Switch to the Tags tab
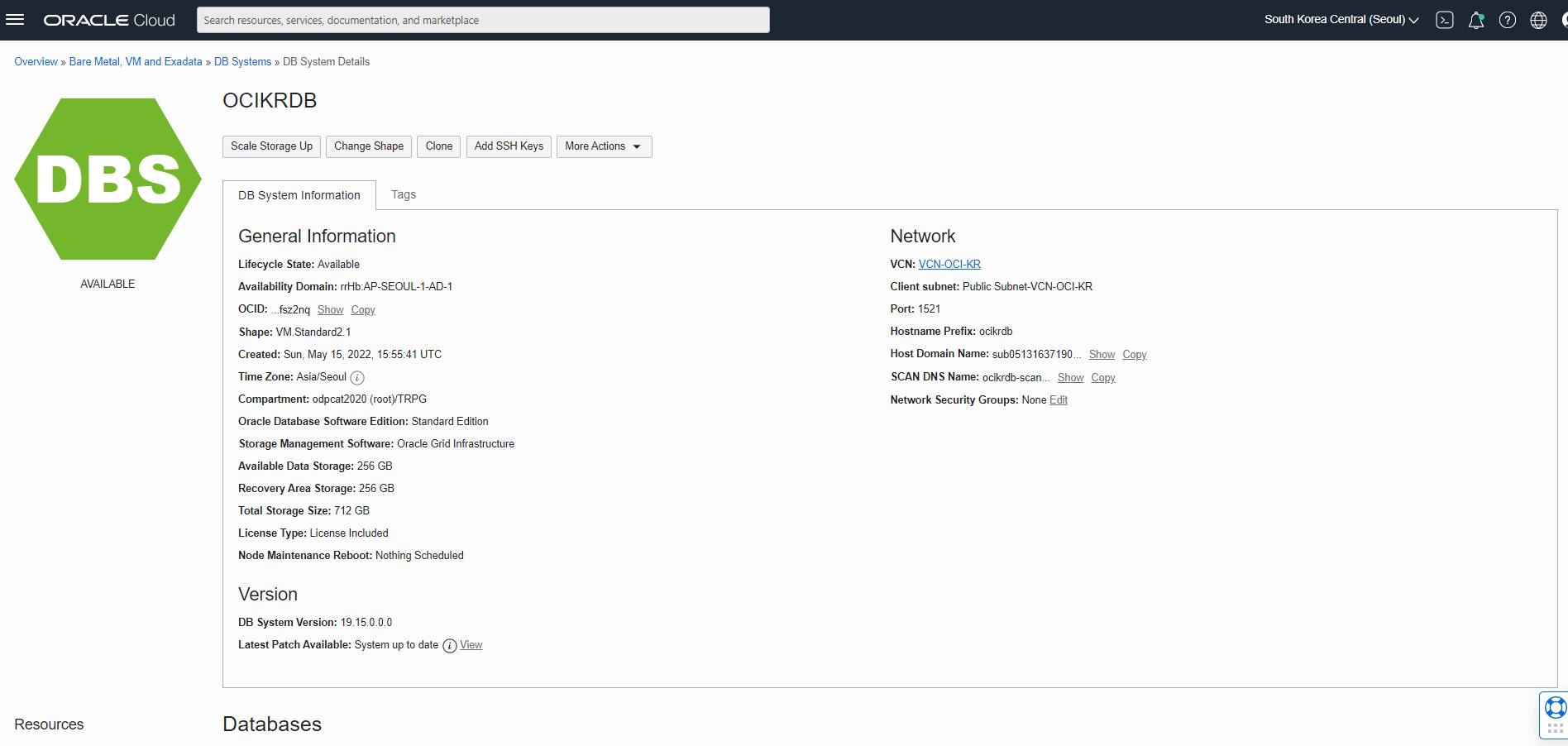Screen dimensions: 1568x746 [x=404, y=194]
